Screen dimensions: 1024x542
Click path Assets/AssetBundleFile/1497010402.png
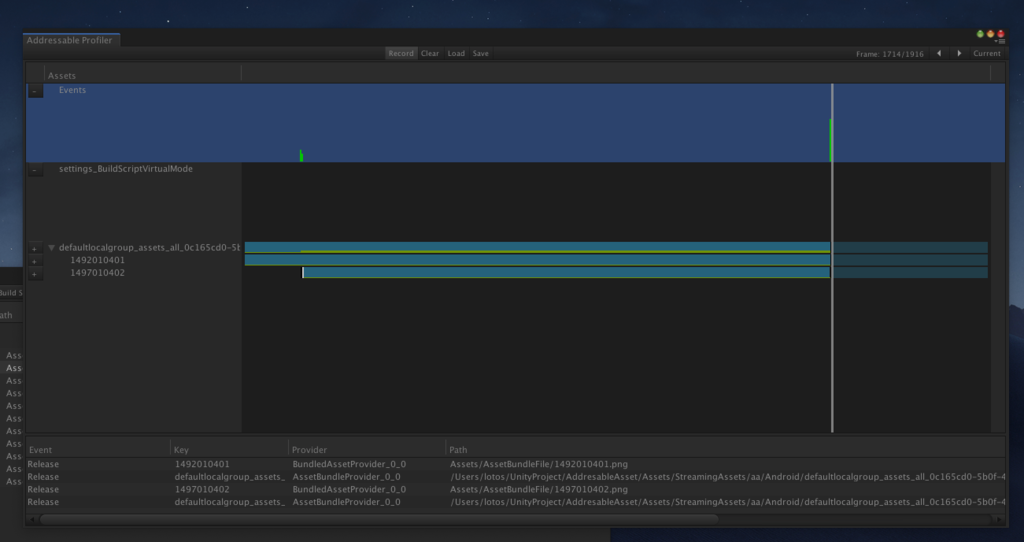pos(539,489)
